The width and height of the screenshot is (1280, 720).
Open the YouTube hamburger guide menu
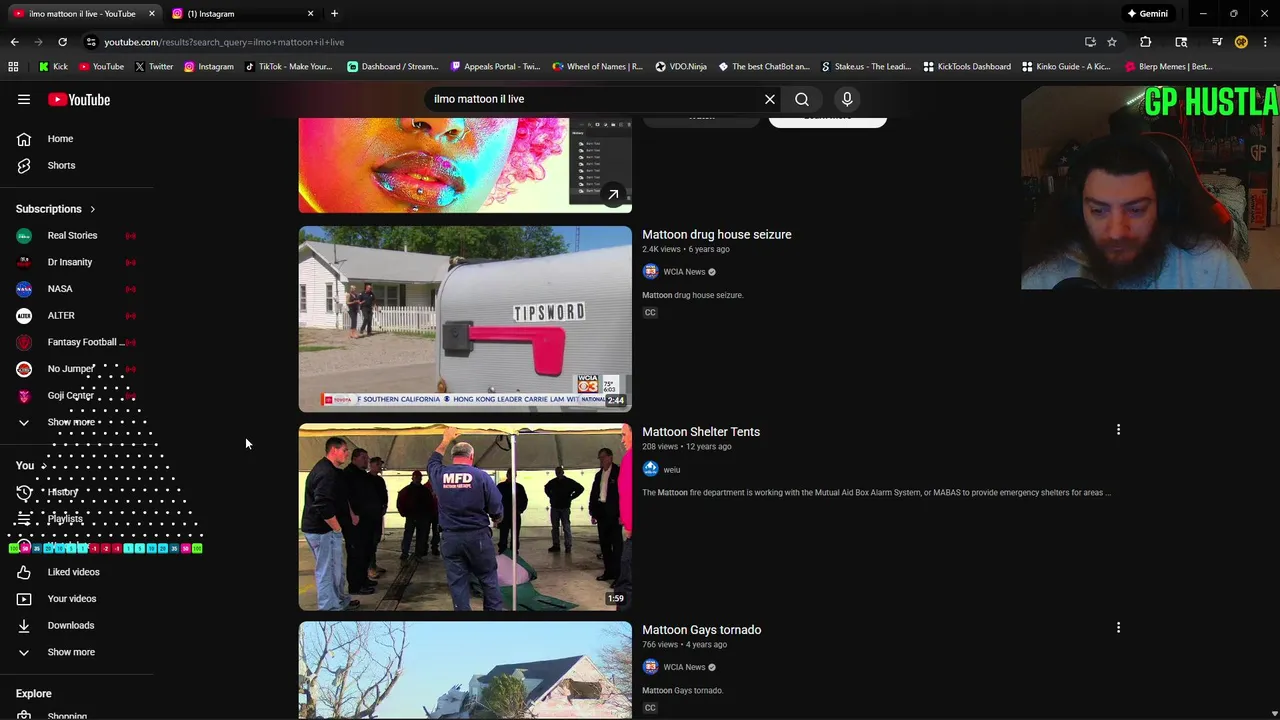tap(24, 99)
